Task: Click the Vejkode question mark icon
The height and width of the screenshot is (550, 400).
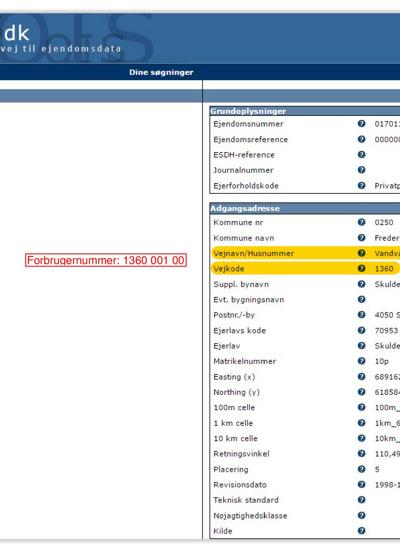Action: pyautogui.click(x=361, y=268)
